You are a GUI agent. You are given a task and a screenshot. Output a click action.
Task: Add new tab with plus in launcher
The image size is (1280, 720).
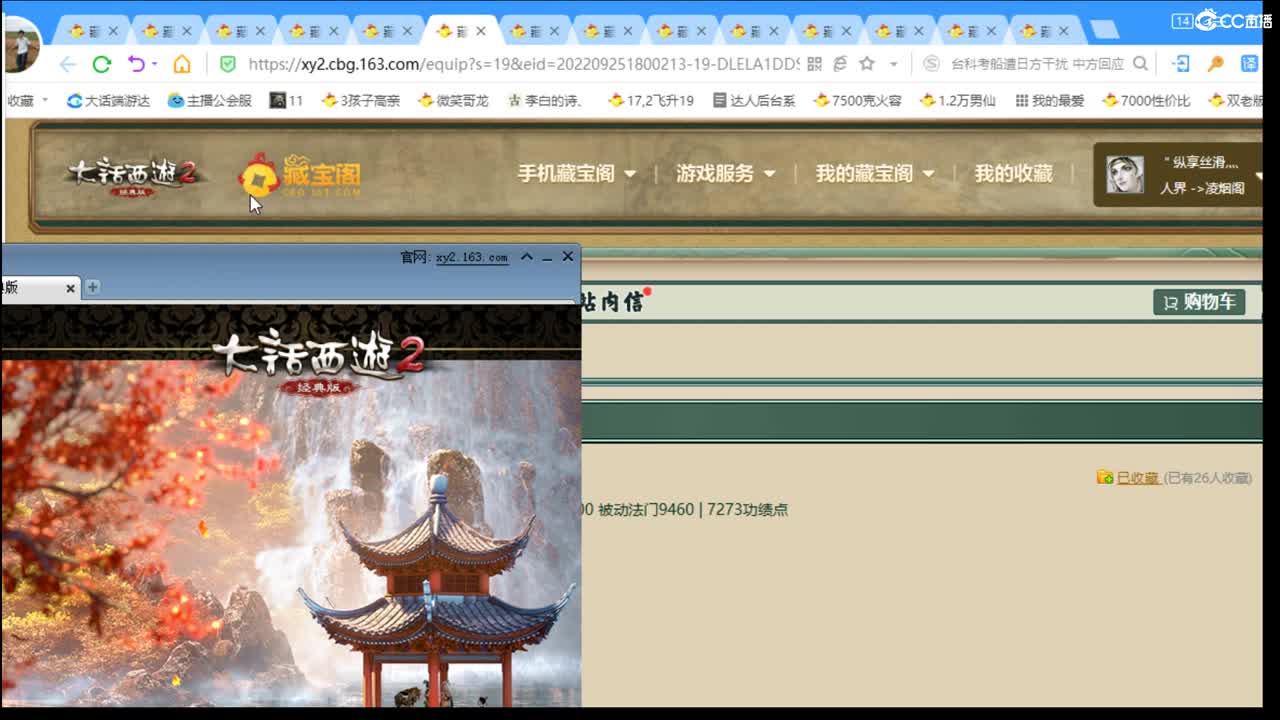92,287
